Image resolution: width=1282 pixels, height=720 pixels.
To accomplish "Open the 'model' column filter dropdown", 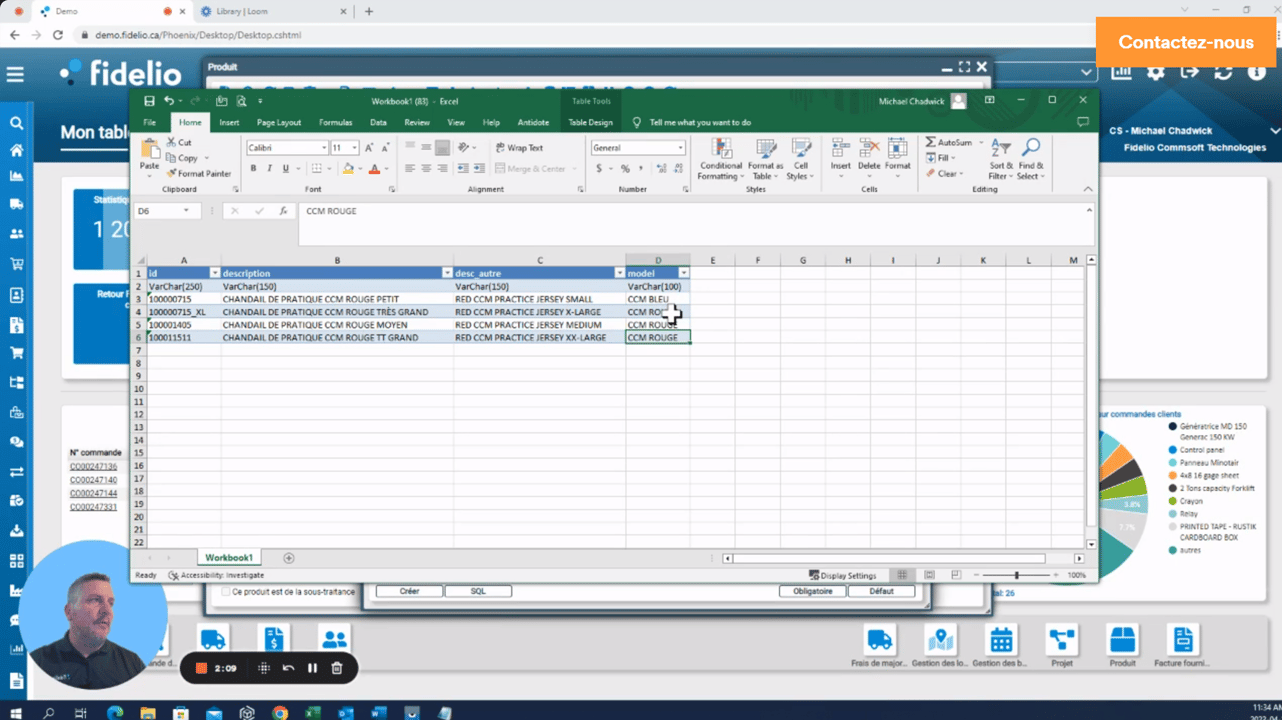I will point(683,273).
